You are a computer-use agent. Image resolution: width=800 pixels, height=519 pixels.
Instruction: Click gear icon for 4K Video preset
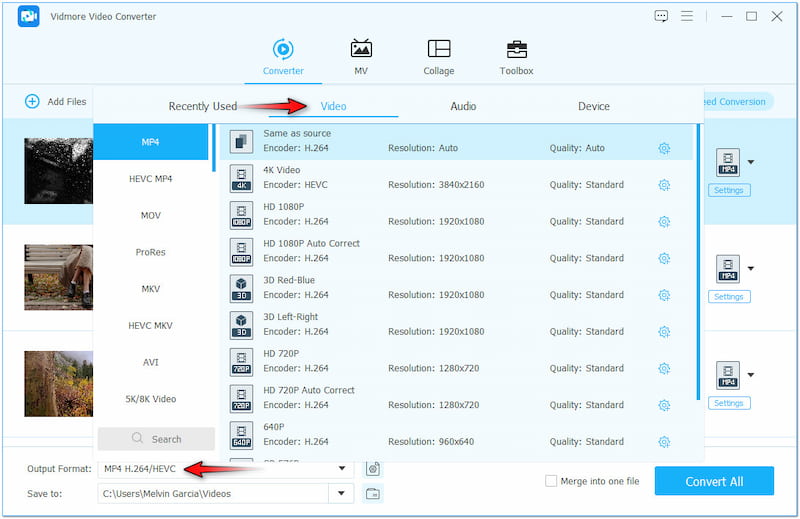[664, 185]
